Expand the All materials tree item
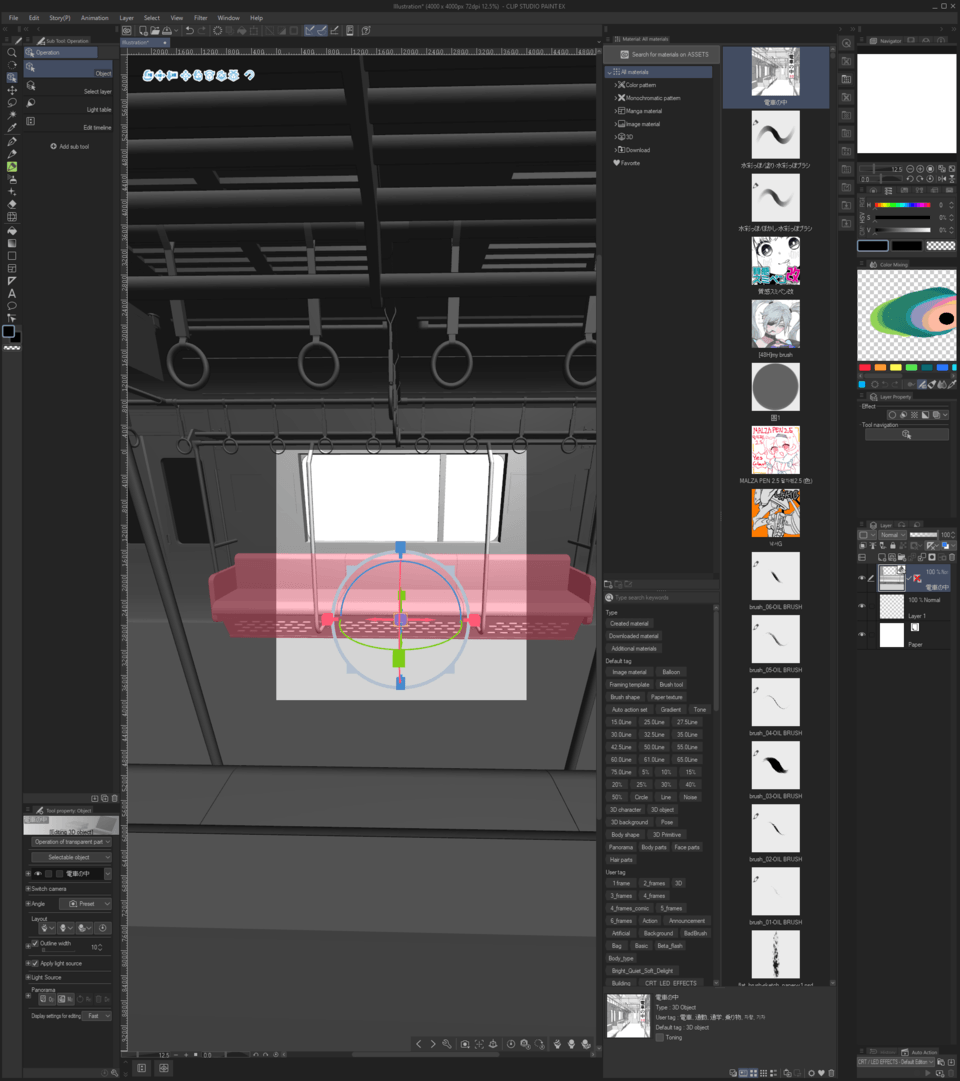Viewport: 960px width, 1081px height. (x=610, y=71)
